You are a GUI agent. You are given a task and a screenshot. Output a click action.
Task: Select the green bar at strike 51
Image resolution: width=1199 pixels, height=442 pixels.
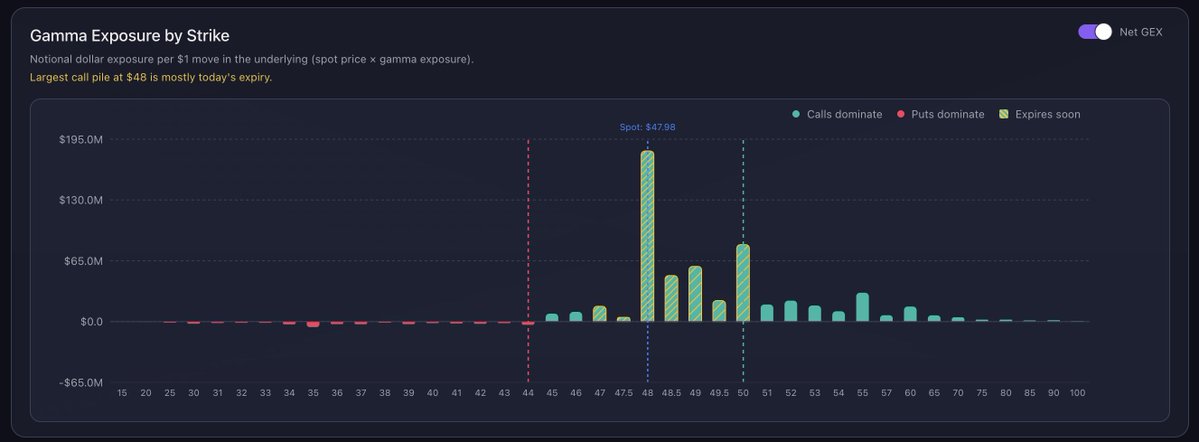(767, 313)
